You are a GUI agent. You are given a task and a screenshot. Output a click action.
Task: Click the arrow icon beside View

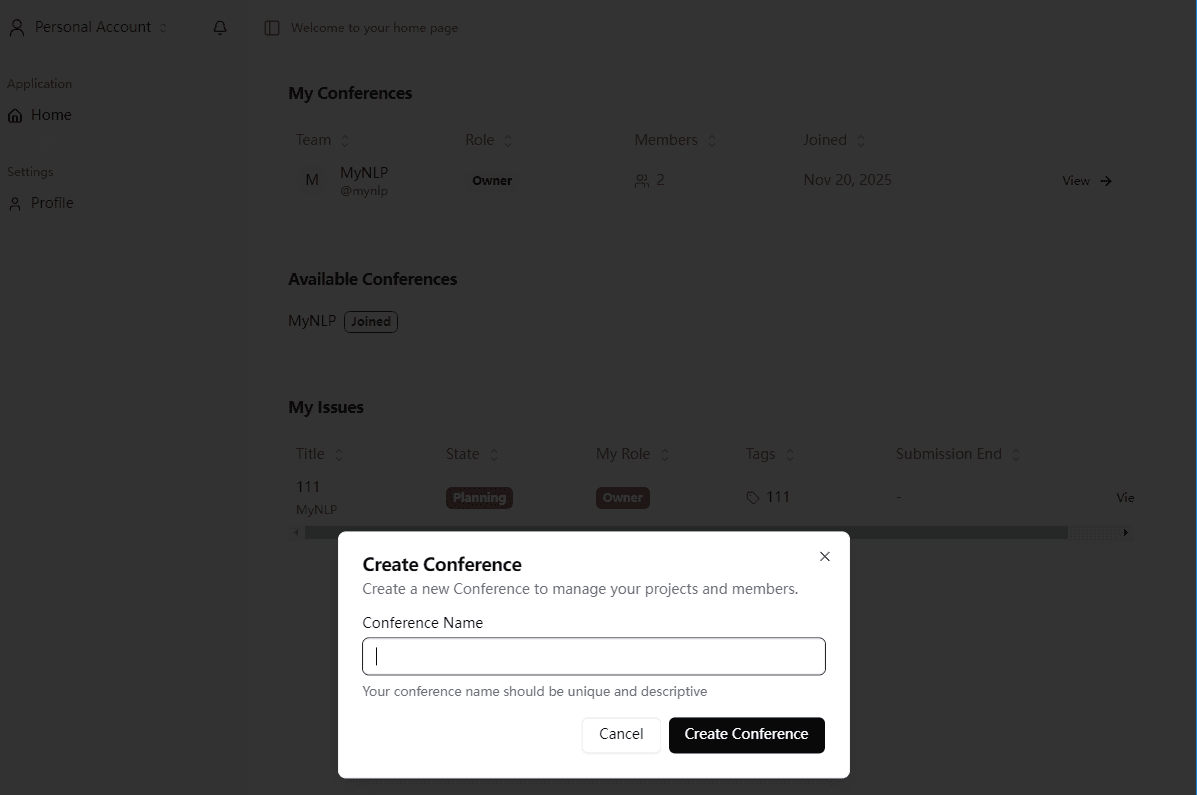[1106, 181]
